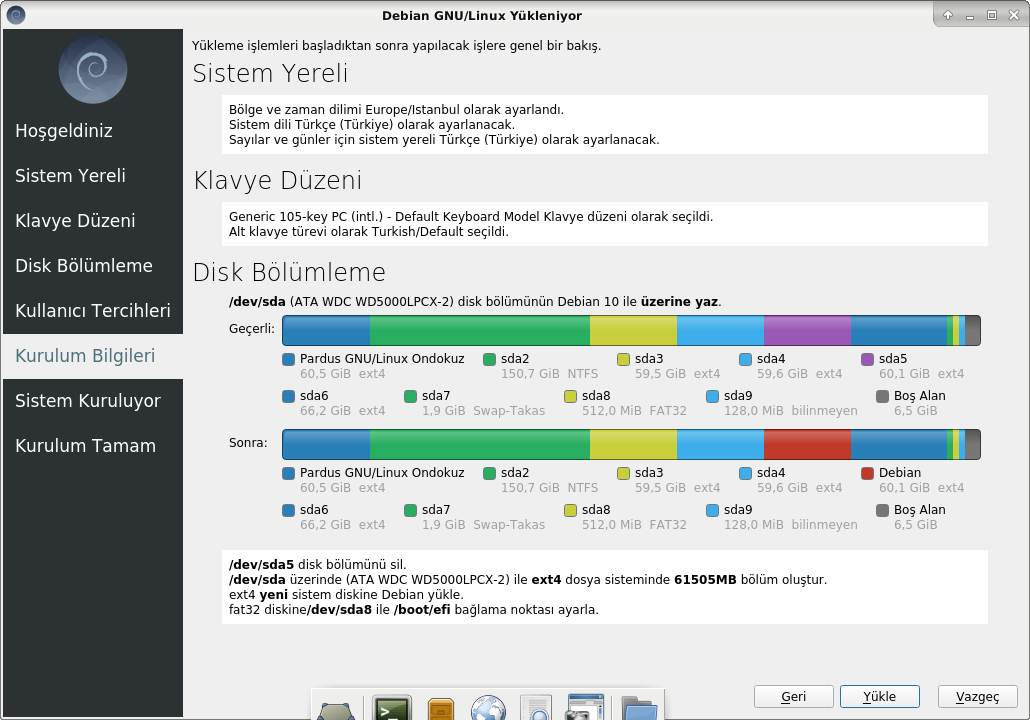The width and height of the screenshot is (1030, 720).
Task: Click the '/dev/sda ... üzerine yaz' summary line
Action: pyautogui.click(x=475, y=302)
